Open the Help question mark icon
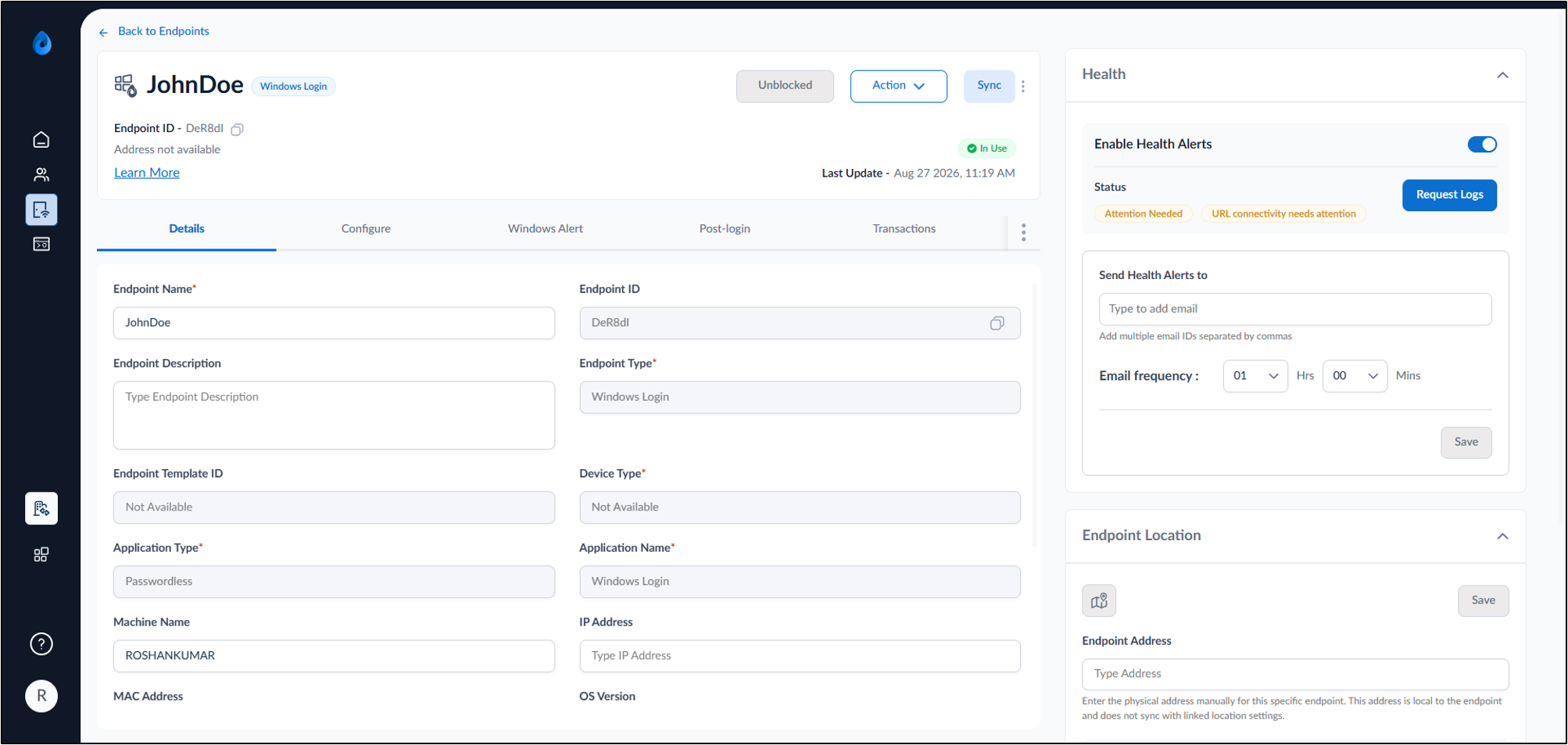Image resolution: width=1568 pixels, height=745 pixels. tap(41, 644)
